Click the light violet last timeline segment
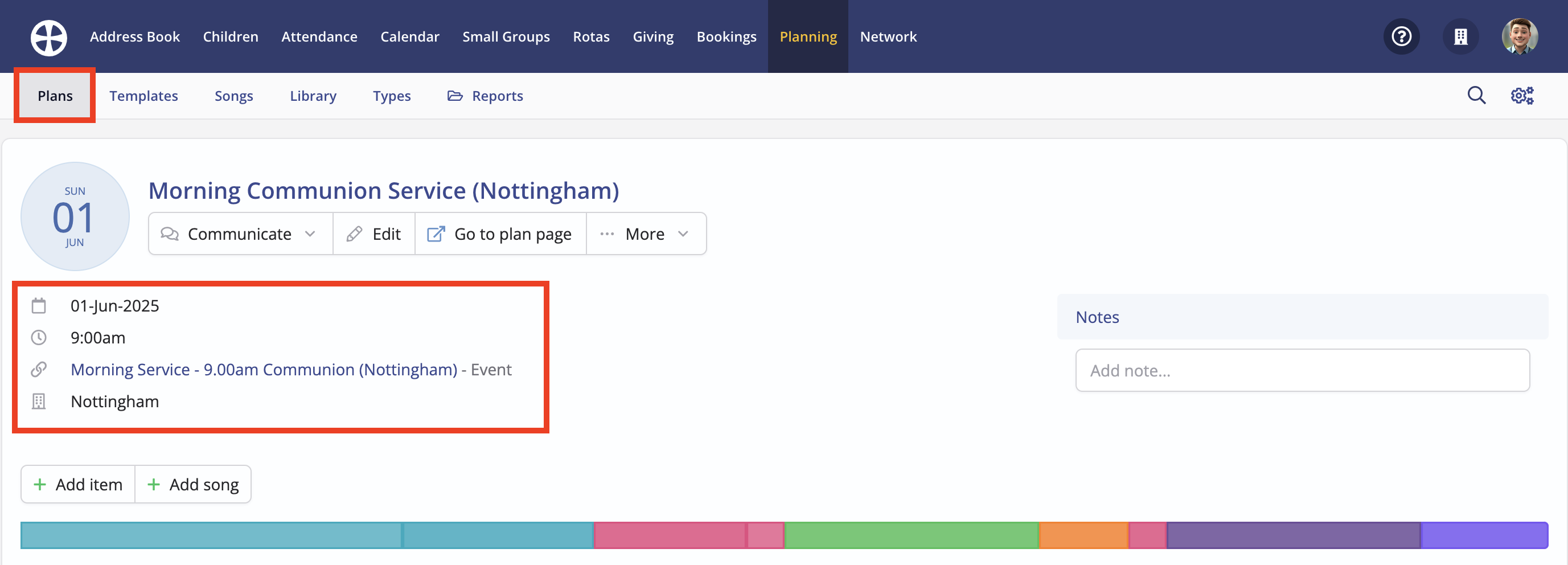This screenshot has width=1568, height=565. (x=1484, y=535)
